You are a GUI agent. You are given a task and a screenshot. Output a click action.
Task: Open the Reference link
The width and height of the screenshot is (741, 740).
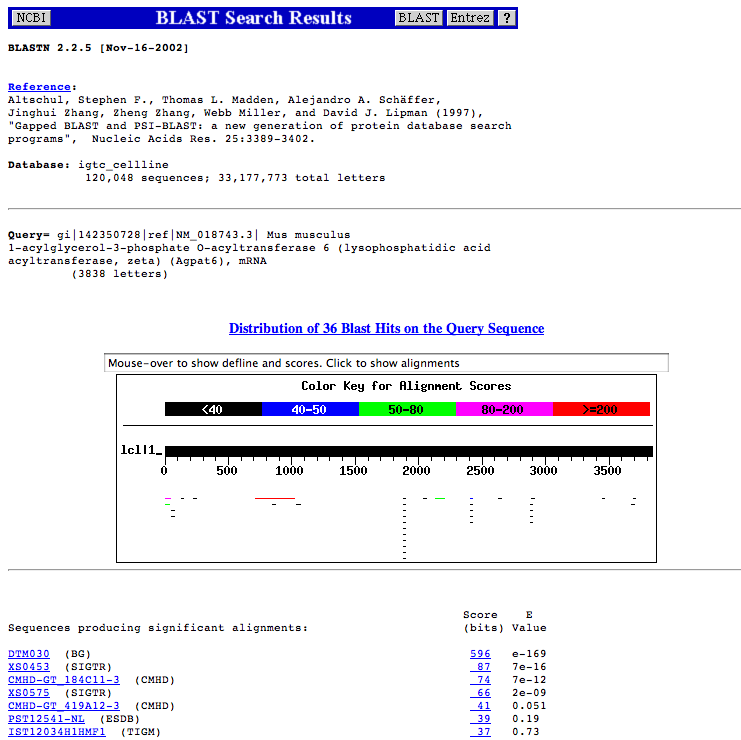click(39, 87)
